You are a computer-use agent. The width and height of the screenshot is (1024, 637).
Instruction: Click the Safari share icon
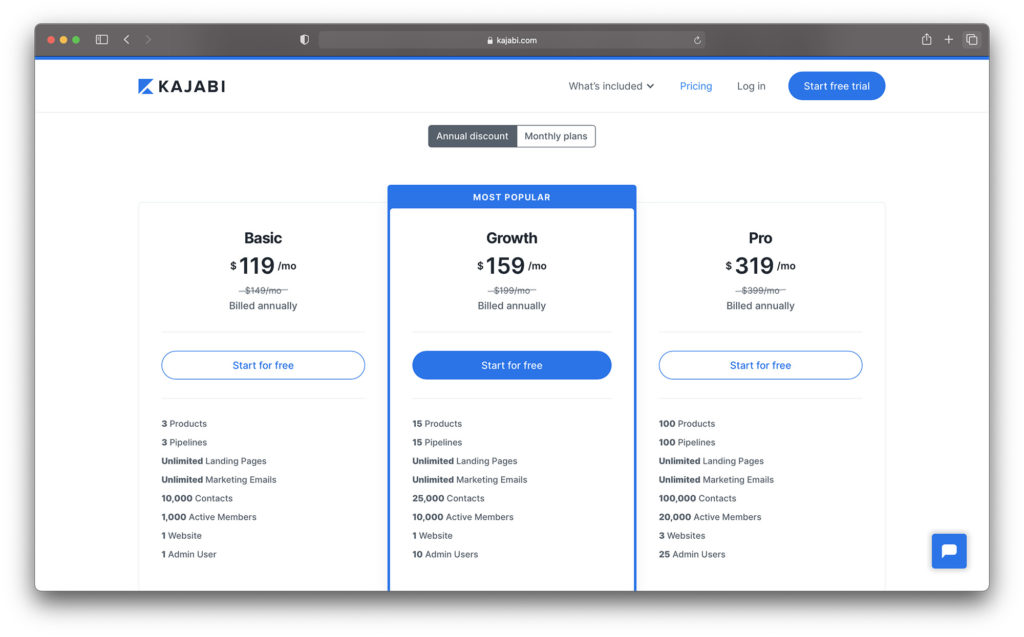coord(926,40)
